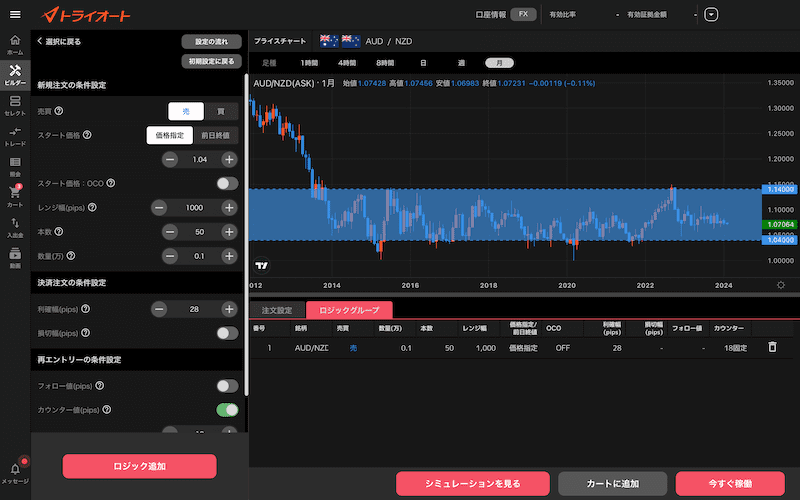Increase start price 1.04
800x500 pixels.
pos(229,159)
